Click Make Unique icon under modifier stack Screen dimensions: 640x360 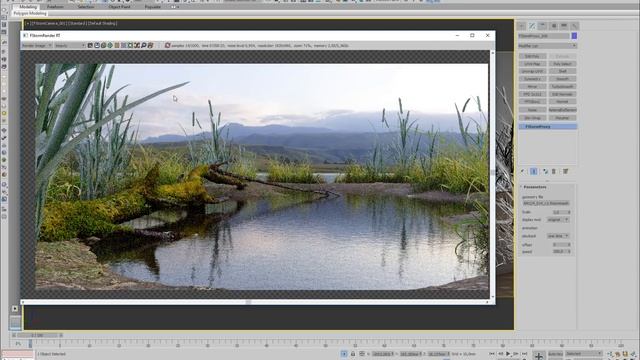[545, 171]
